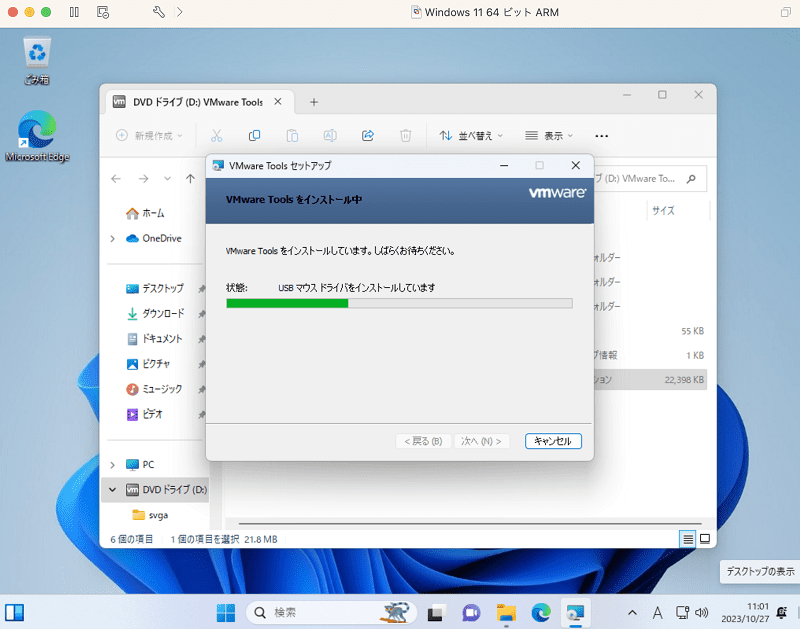
Task: Go back in Explorer navigation
Action: point(116,179)
